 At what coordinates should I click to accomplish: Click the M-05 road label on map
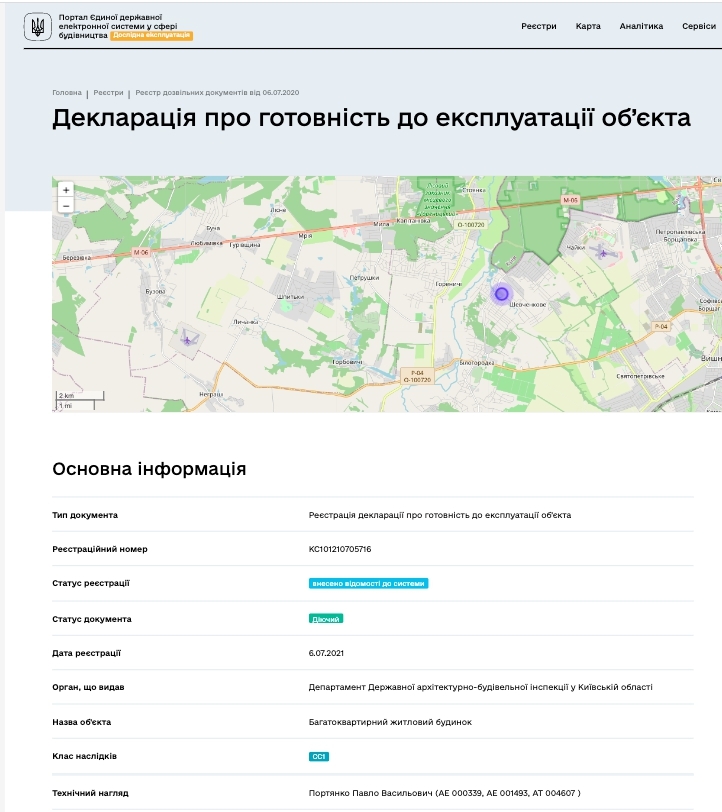coord(570,200)
